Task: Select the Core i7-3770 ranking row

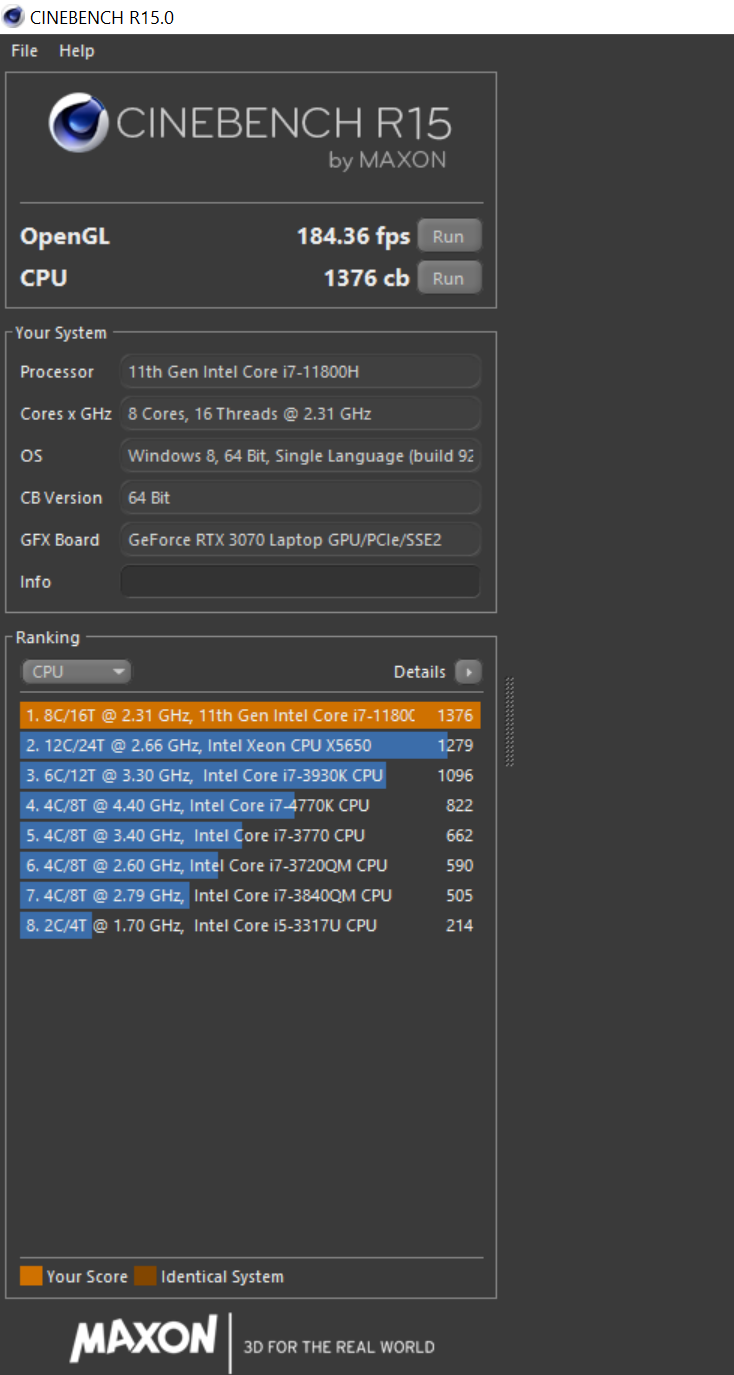Action: click(250, 835)
